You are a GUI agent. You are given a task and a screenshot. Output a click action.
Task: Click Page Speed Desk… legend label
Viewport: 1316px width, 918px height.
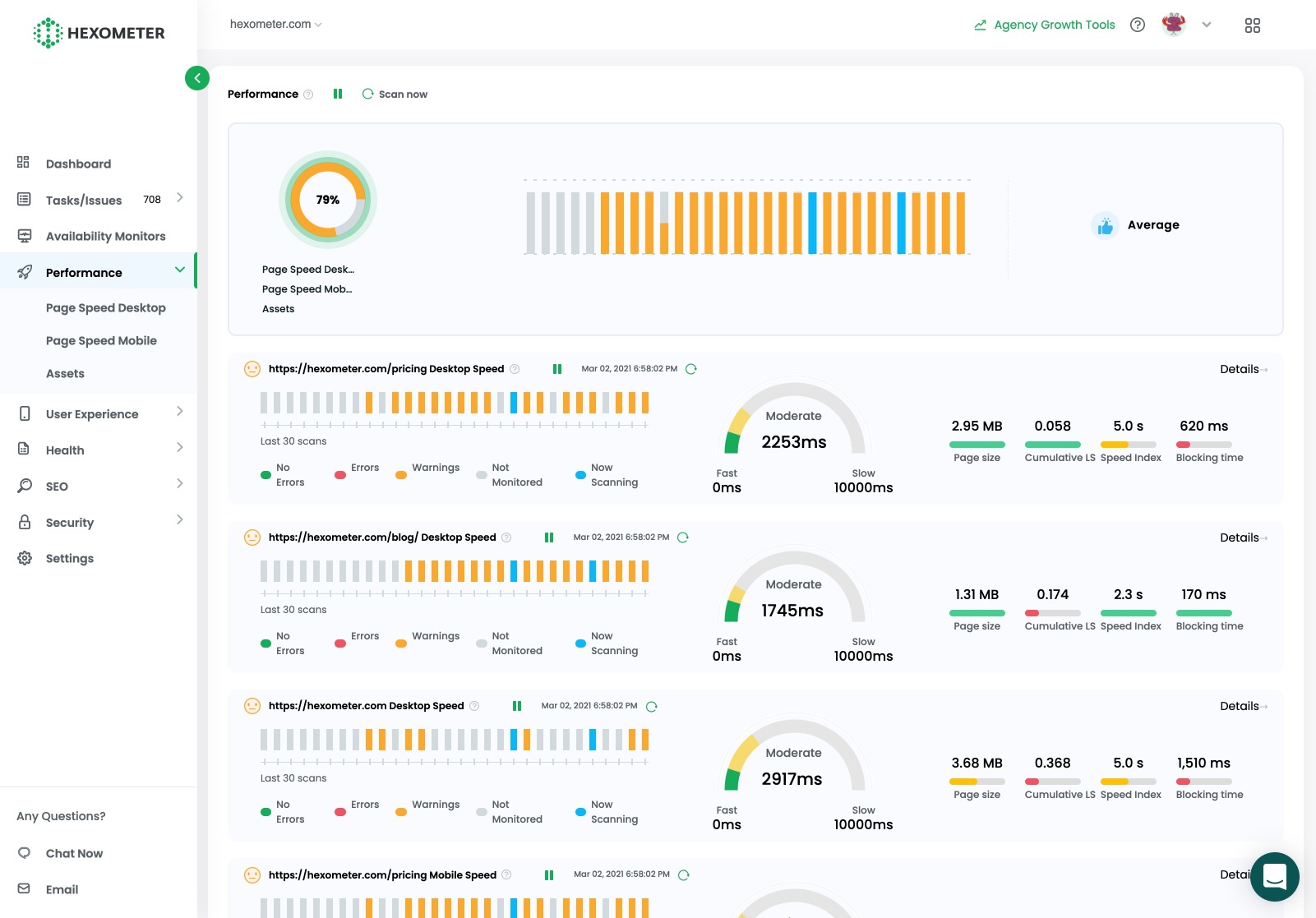pos(308,270)
